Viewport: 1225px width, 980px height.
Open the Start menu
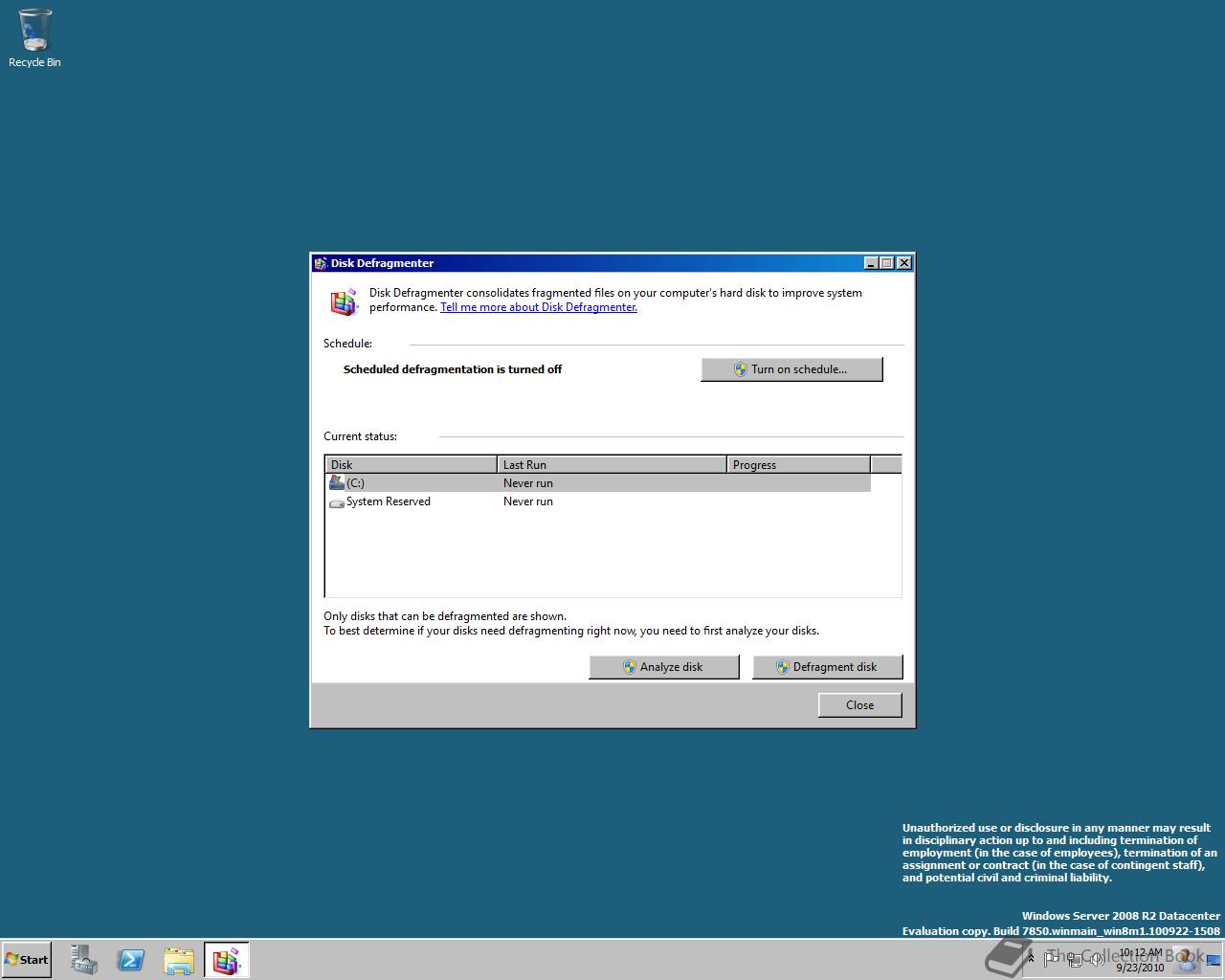coord(26,960)
